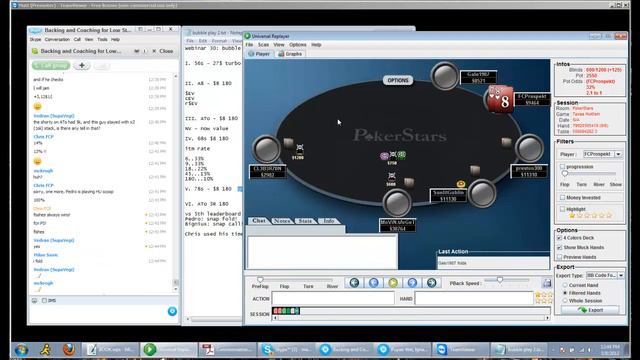
Task: Open Scan menu in Universal Replayer
Action: (263, 44)
